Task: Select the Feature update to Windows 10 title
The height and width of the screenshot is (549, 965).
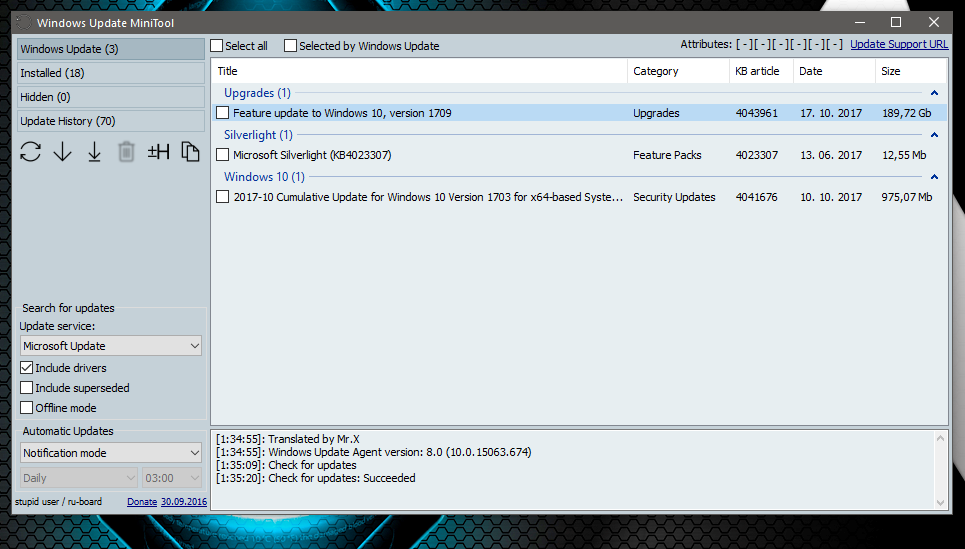Action: coord(342,113)
